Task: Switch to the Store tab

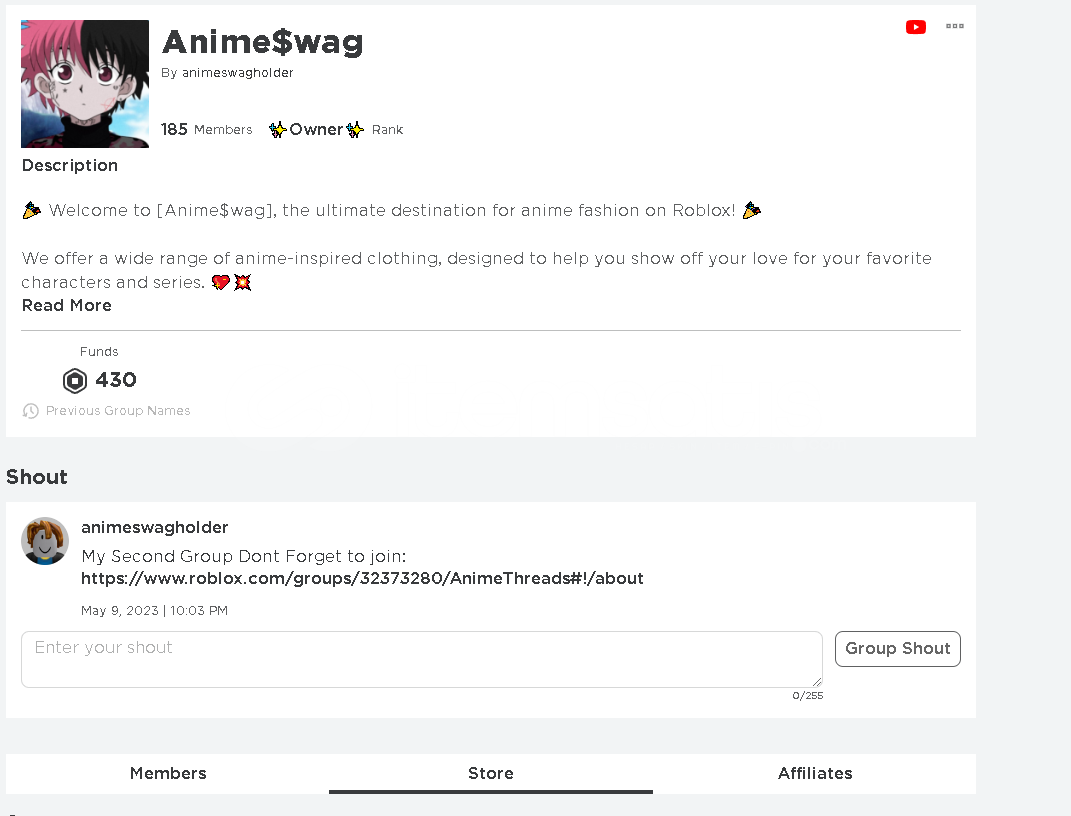Action: point(490,774)
